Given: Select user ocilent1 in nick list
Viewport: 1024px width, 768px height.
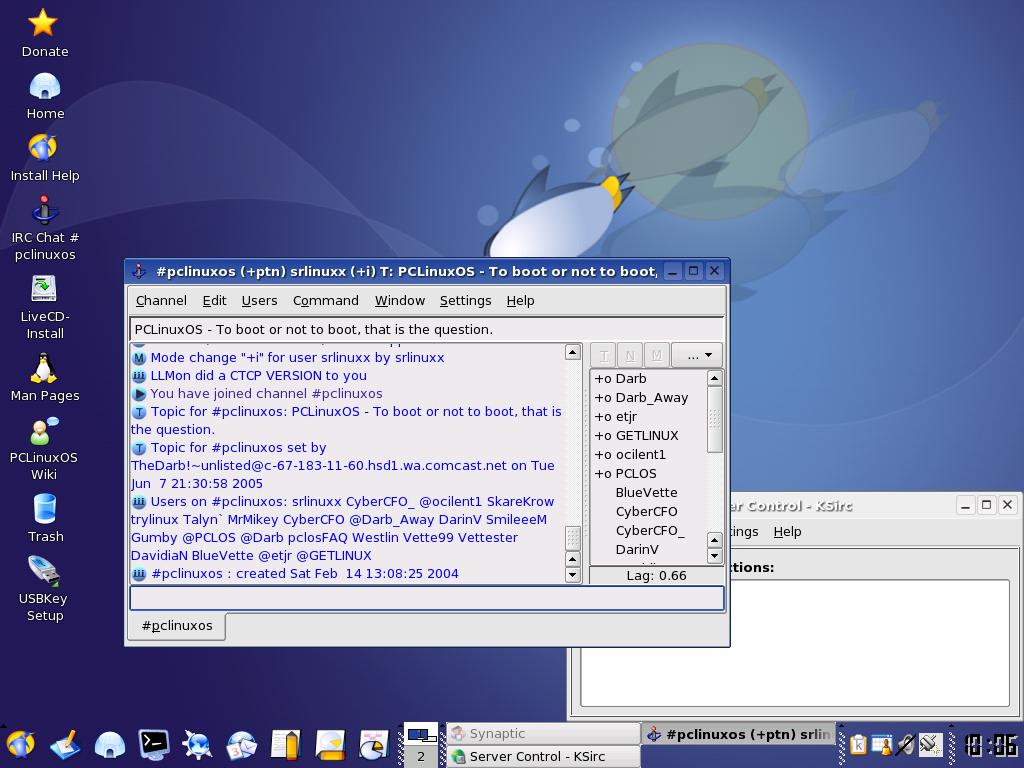Looking at the screenshot, I should pos(648,455).
